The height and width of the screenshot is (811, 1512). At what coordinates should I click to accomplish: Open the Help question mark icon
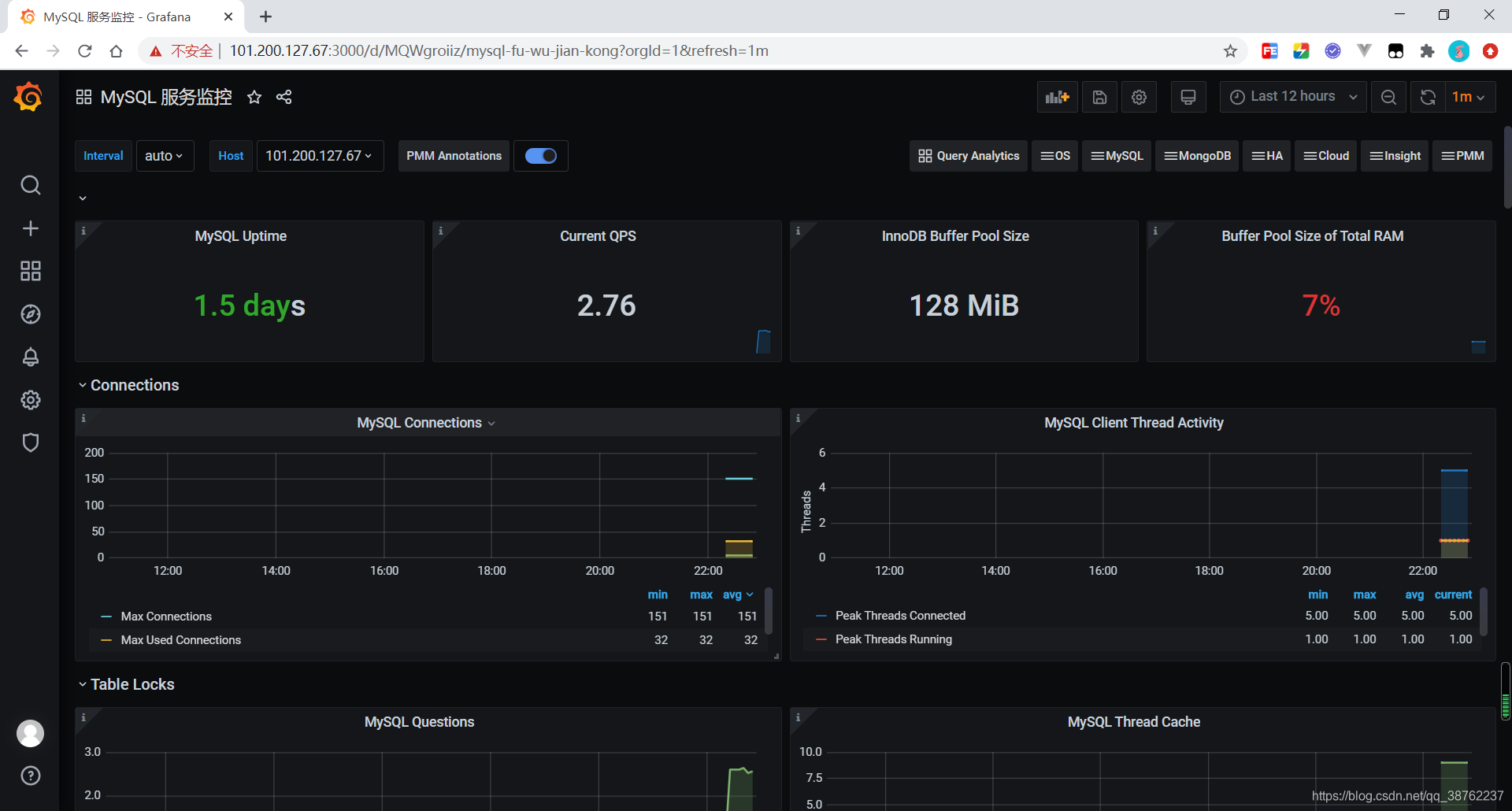(x=31, y=776)
